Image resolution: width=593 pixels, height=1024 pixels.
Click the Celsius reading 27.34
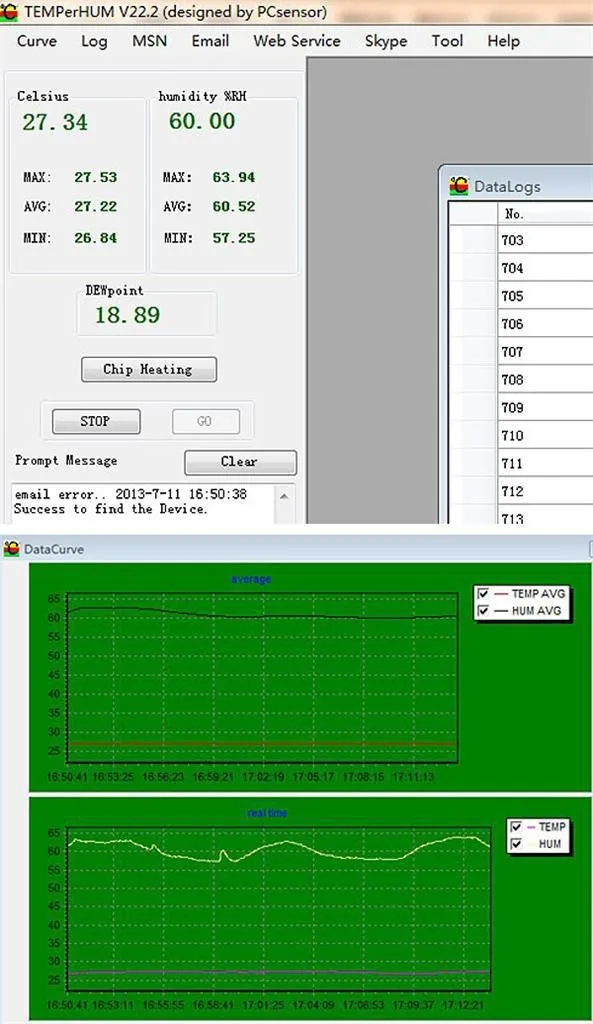(x=55, y=122)
